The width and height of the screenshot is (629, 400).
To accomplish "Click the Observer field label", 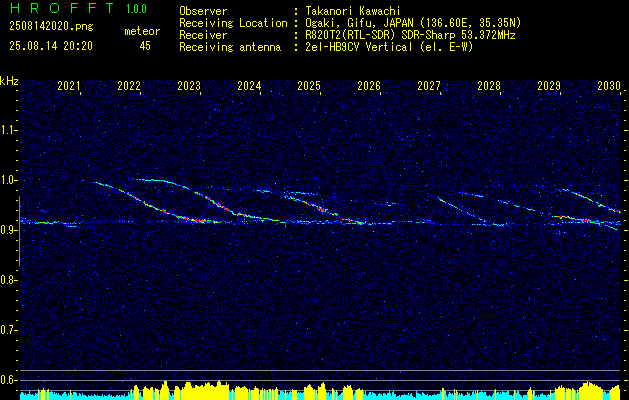I will (x=203, y=11).
